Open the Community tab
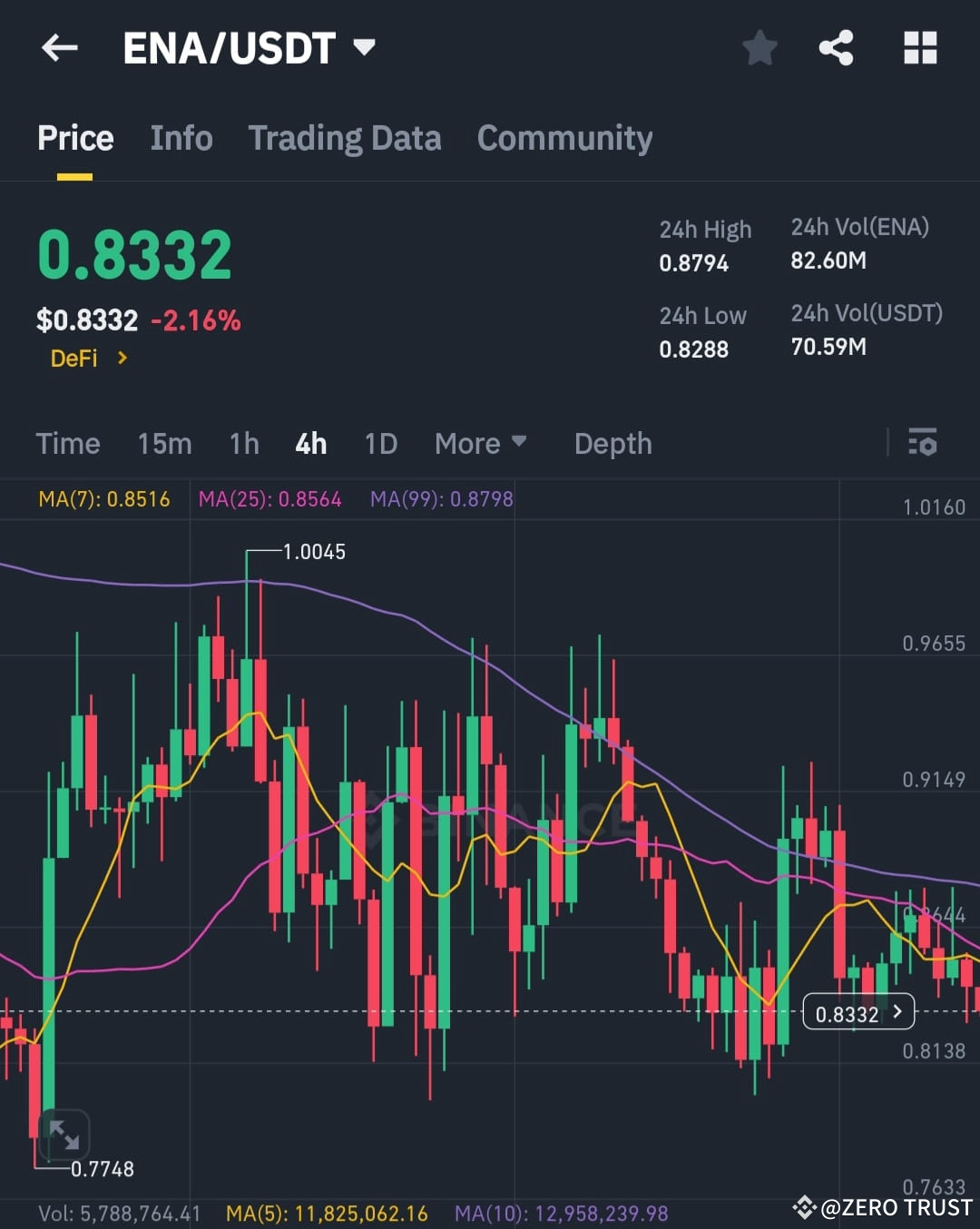Viewport: 980px width, 1229px height. point(564,138)
